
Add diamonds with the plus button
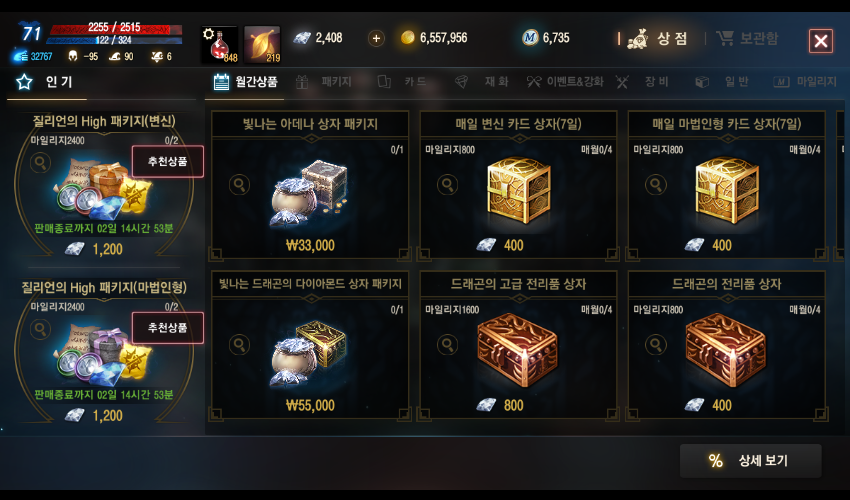tap(376, 38)
